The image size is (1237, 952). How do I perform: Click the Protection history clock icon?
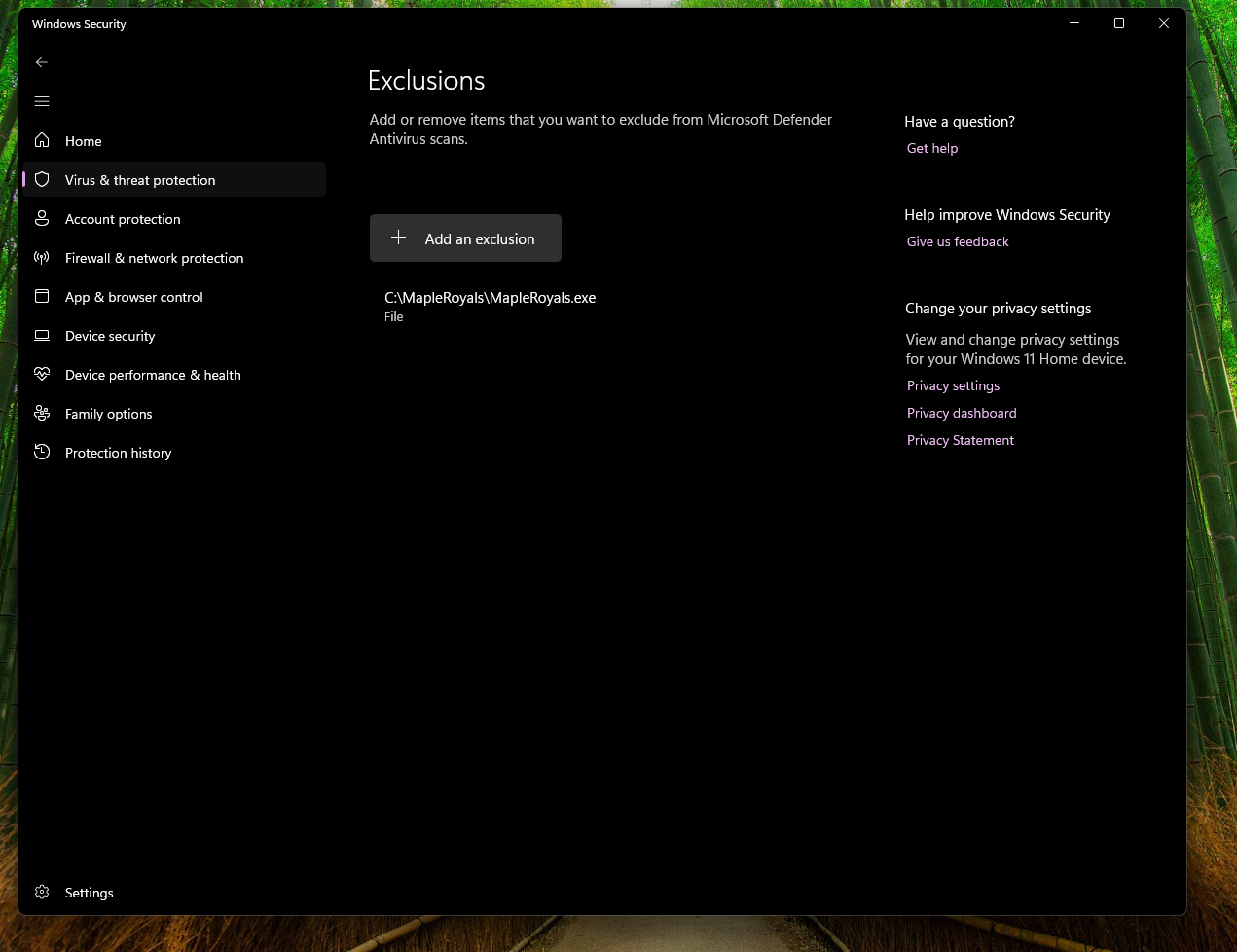[x=42, y=452]
